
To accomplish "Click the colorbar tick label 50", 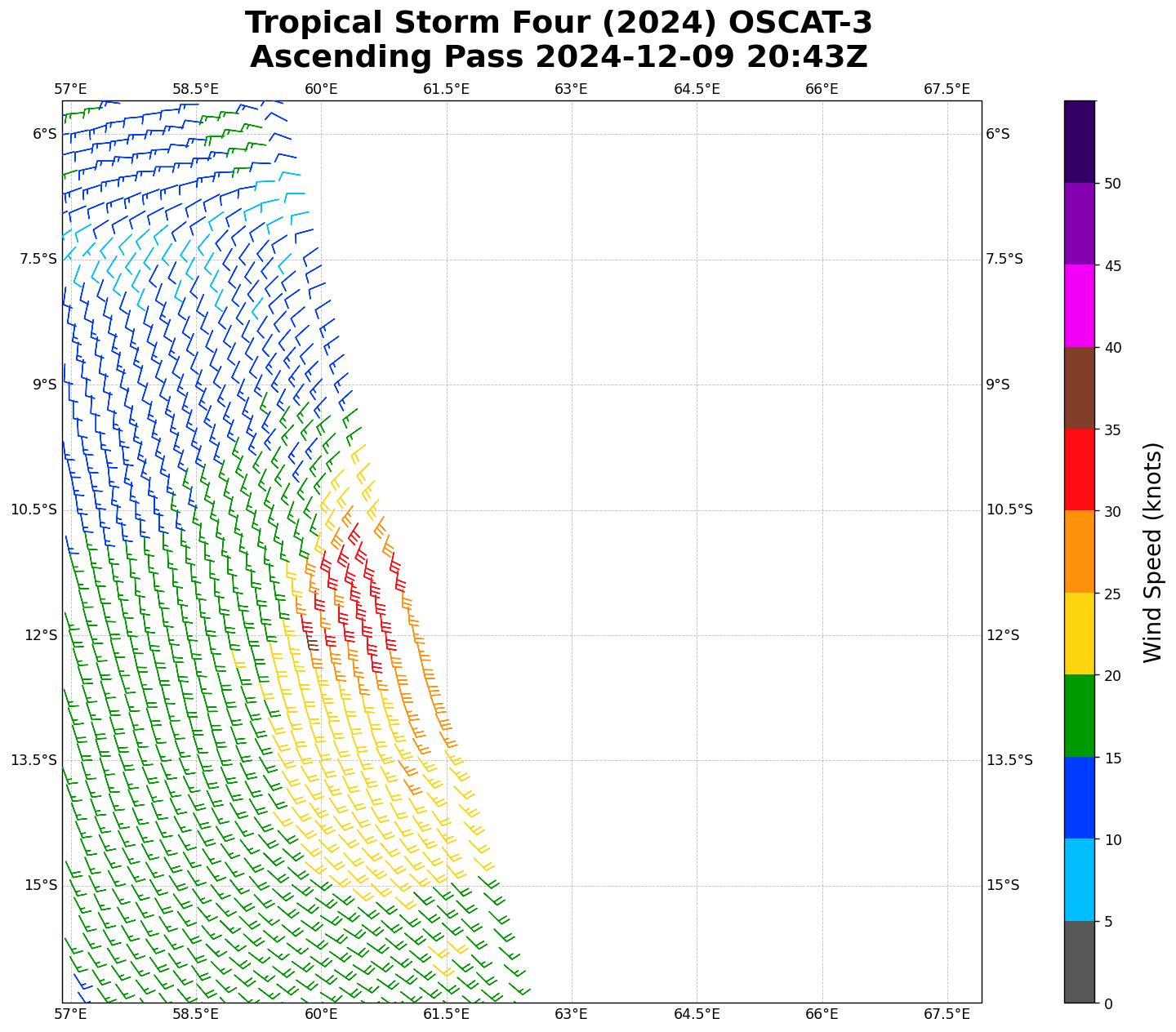I will tap(1111, 184).
